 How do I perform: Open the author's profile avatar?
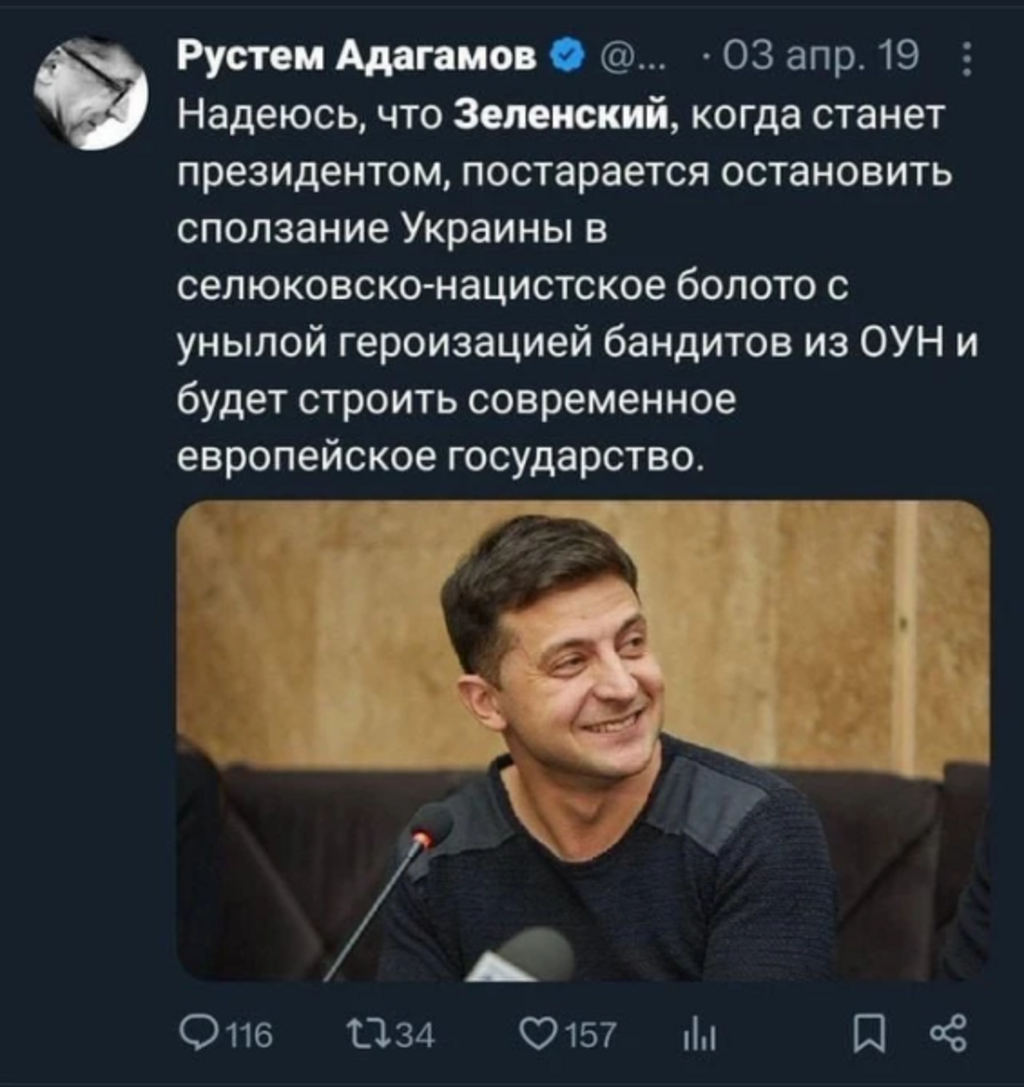(x=90, y=93)
